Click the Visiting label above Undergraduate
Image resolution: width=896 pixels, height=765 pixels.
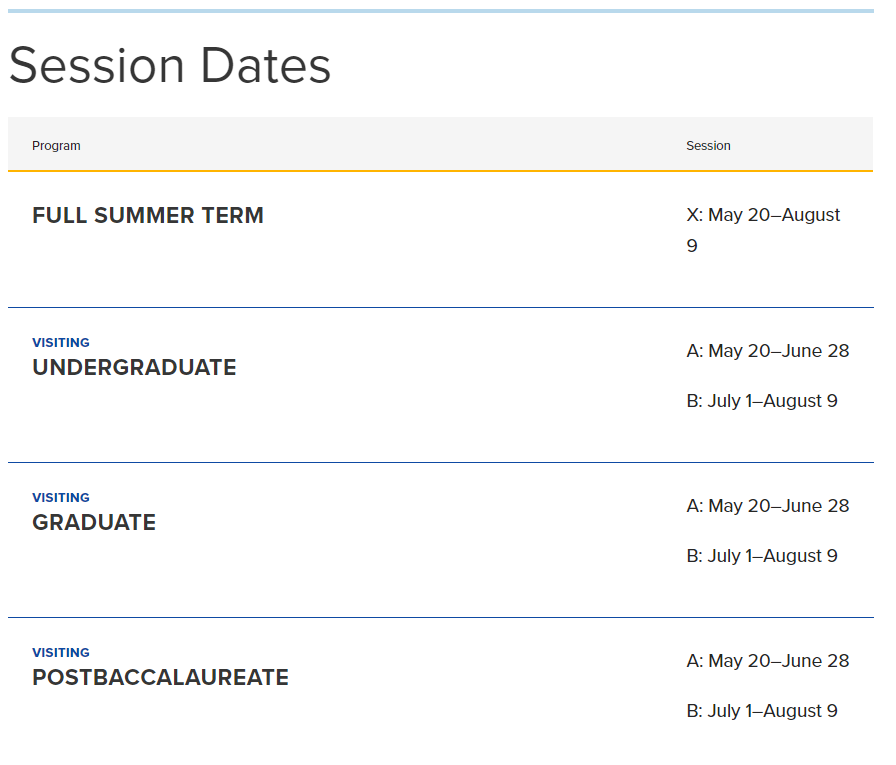click(x=61, y=342)
